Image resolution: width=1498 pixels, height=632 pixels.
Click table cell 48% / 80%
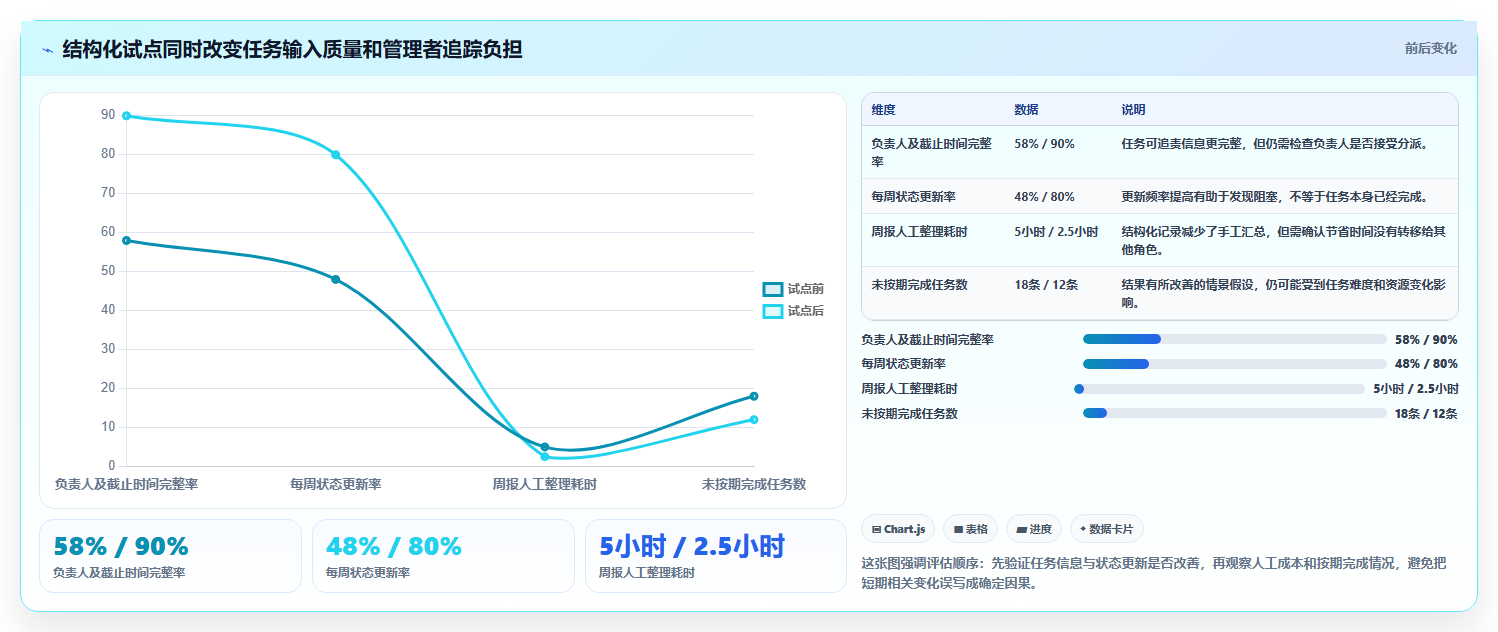click(1044, 197)
